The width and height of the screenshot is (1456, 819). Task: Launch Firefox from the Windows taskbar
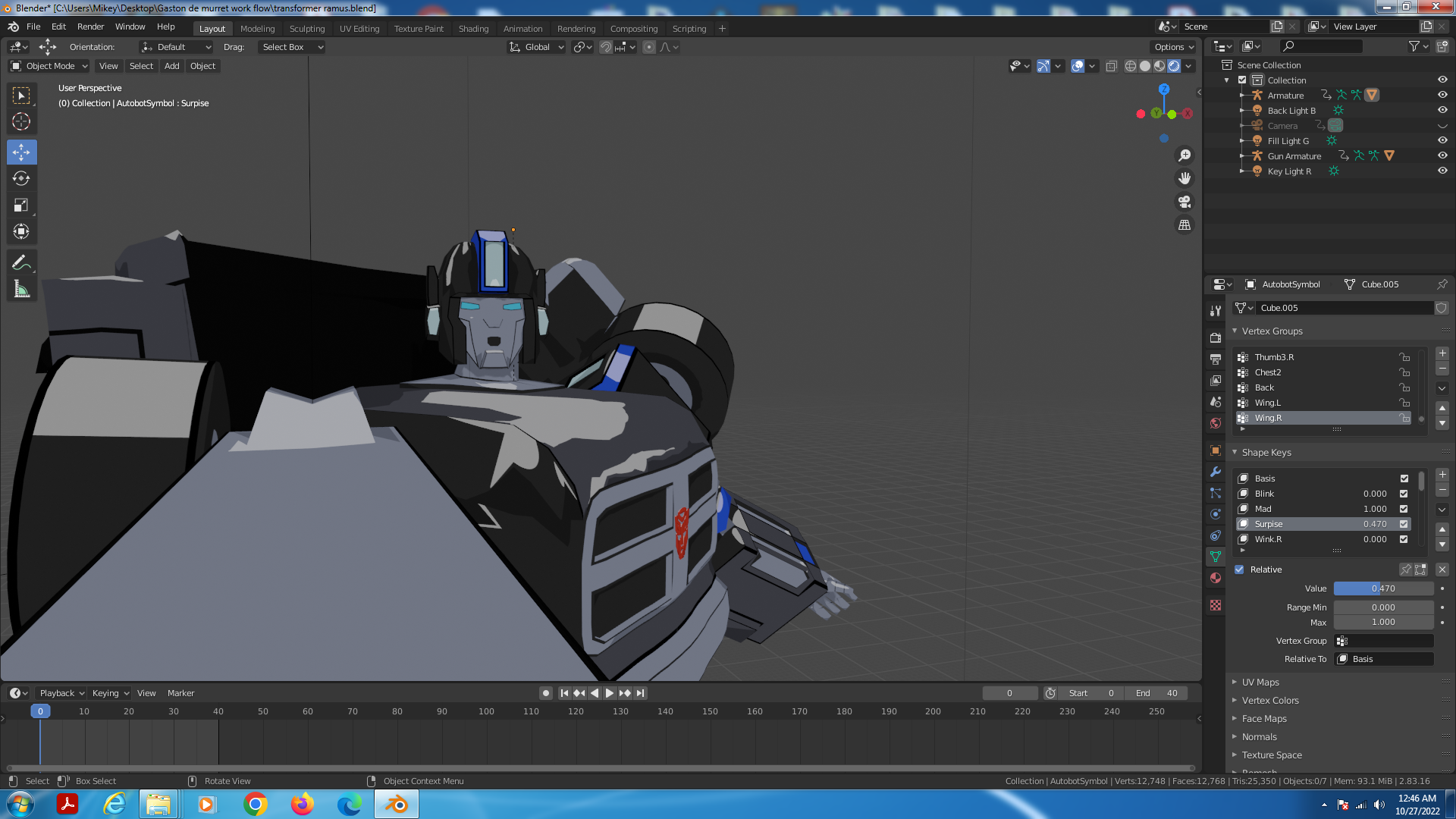[302, 804]
